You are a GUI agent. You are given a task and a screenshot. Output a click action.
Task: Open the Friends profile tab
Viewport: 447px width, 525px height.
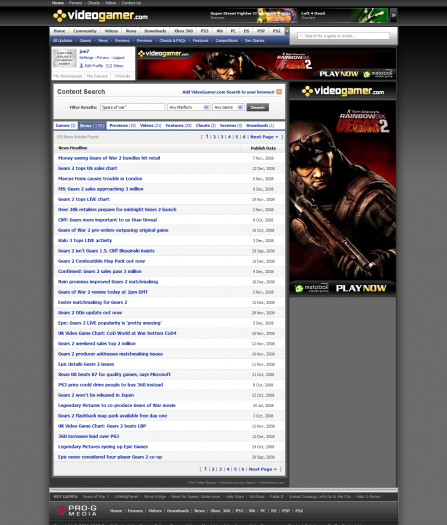(x=123, y=76)
